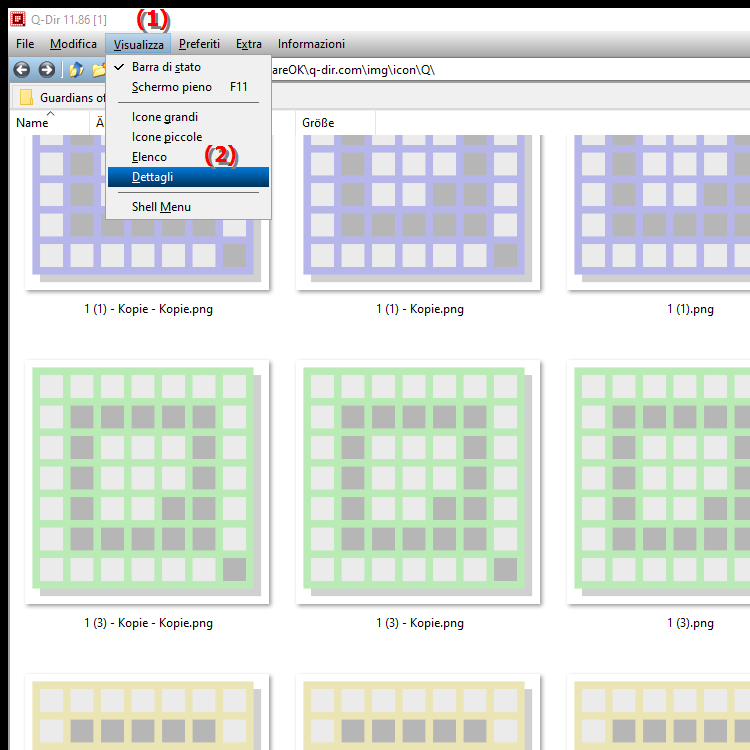The image size is (750, 750).
Task: Select thumbnail 1 (1).png
Action: point(659,211)
